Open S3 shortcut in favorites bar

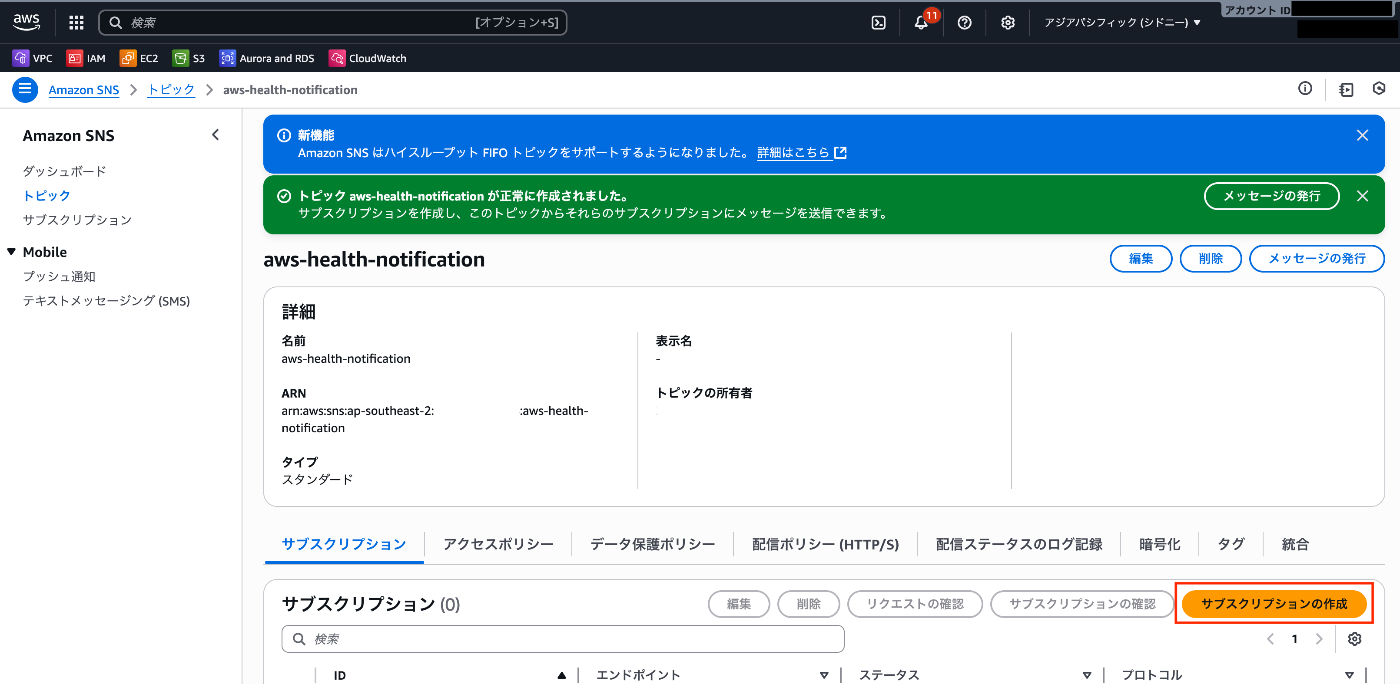[189, 58]
